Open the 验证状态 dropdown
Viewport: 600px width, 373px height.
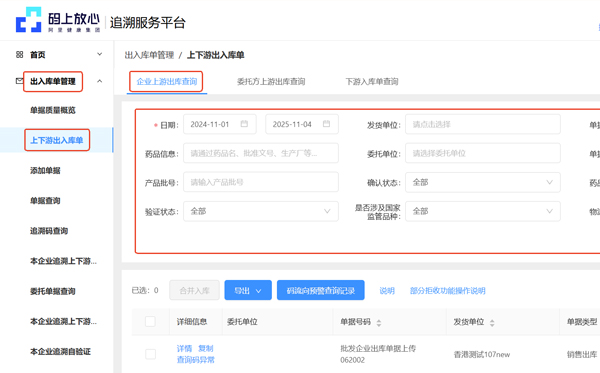261,211
